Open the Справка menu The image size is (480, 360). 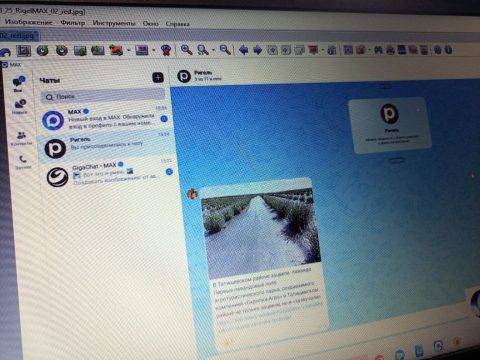pyautogui.click(x=178, y=24)
